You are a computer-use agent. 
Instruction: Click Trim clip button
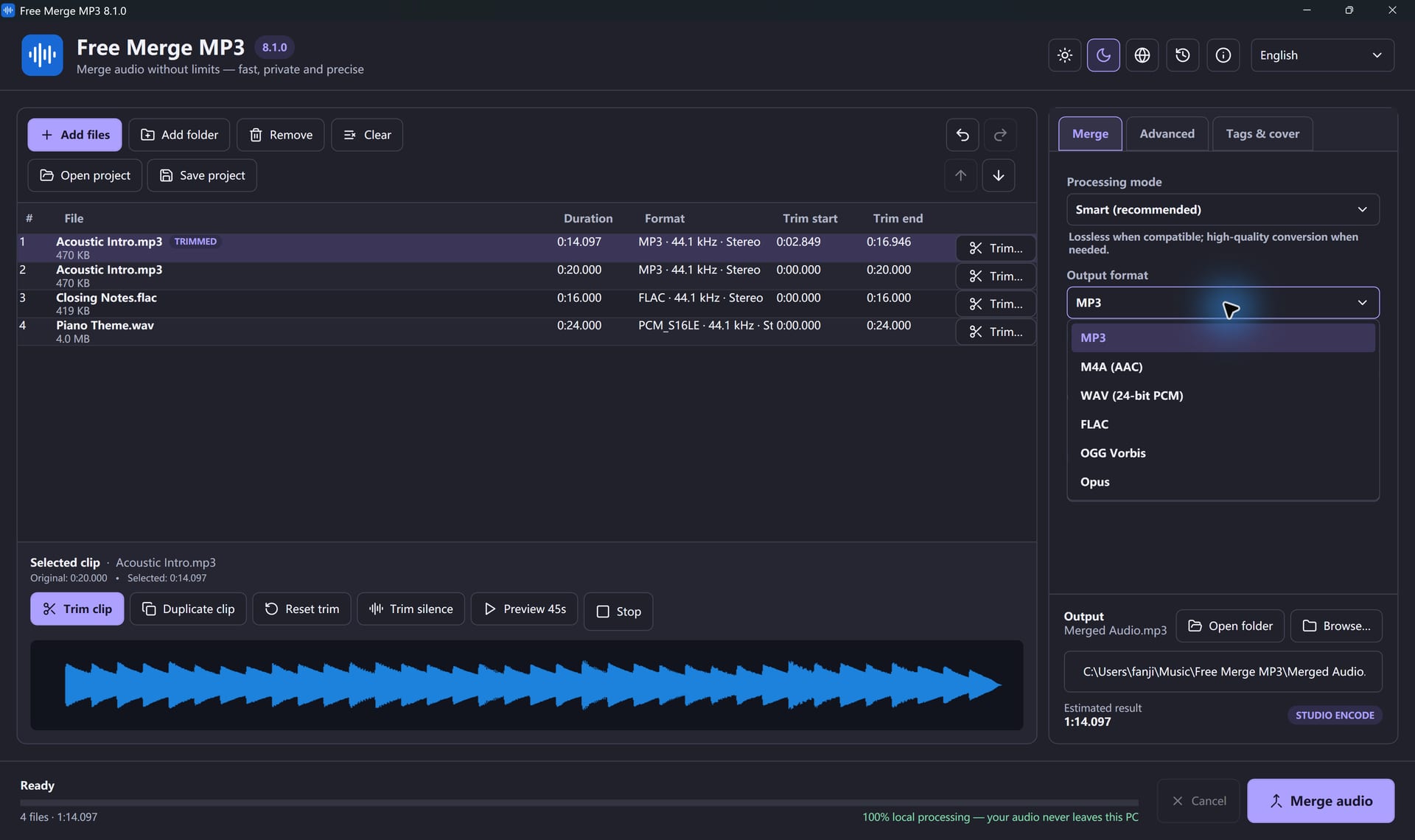77,609
